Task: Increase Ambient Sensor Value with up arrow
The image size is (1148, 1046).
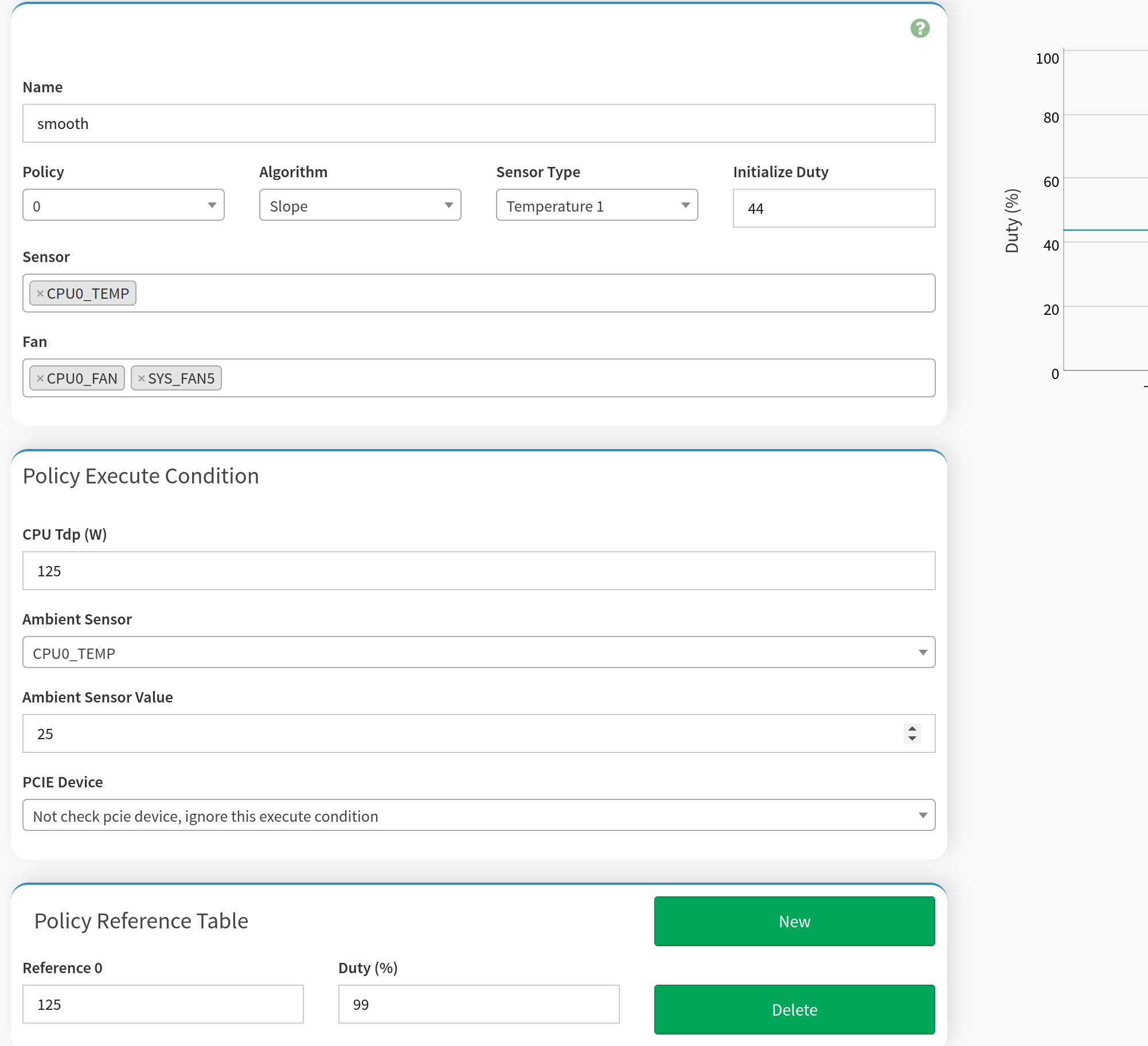Action: (x=912, y=729)
